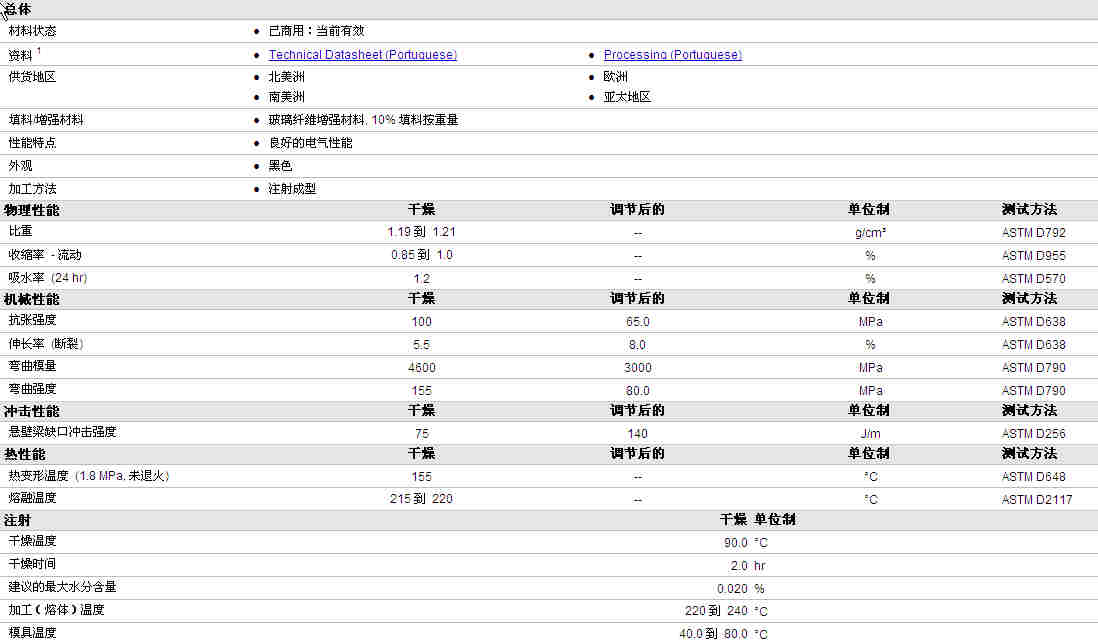The height and width of the screenshot is (644, 1098).
Task: Click the "加工方法" row label
Action: [x=32, y=189]
